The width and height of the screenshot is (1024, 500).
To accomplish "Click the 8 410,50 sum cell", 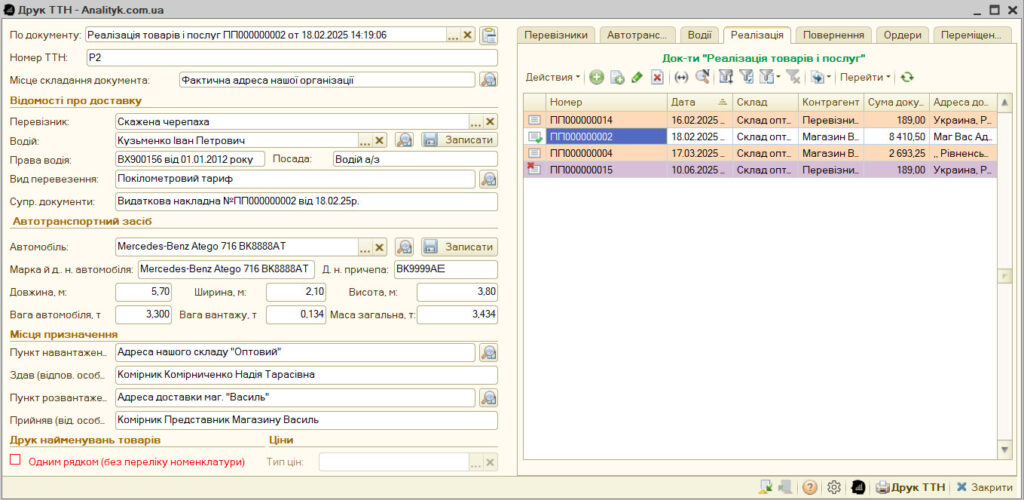I will 896,136.
